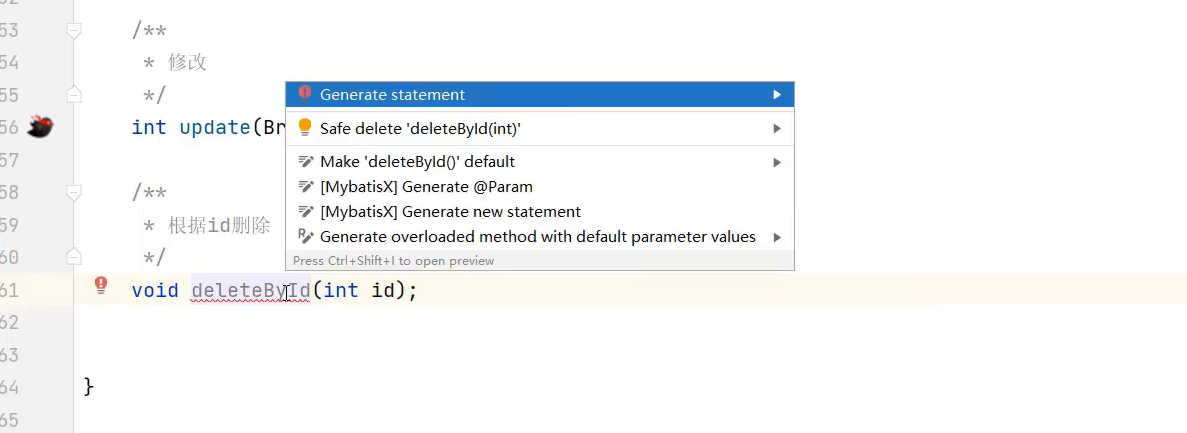
Task: Click the update method name in code
Action: [214, 127]
